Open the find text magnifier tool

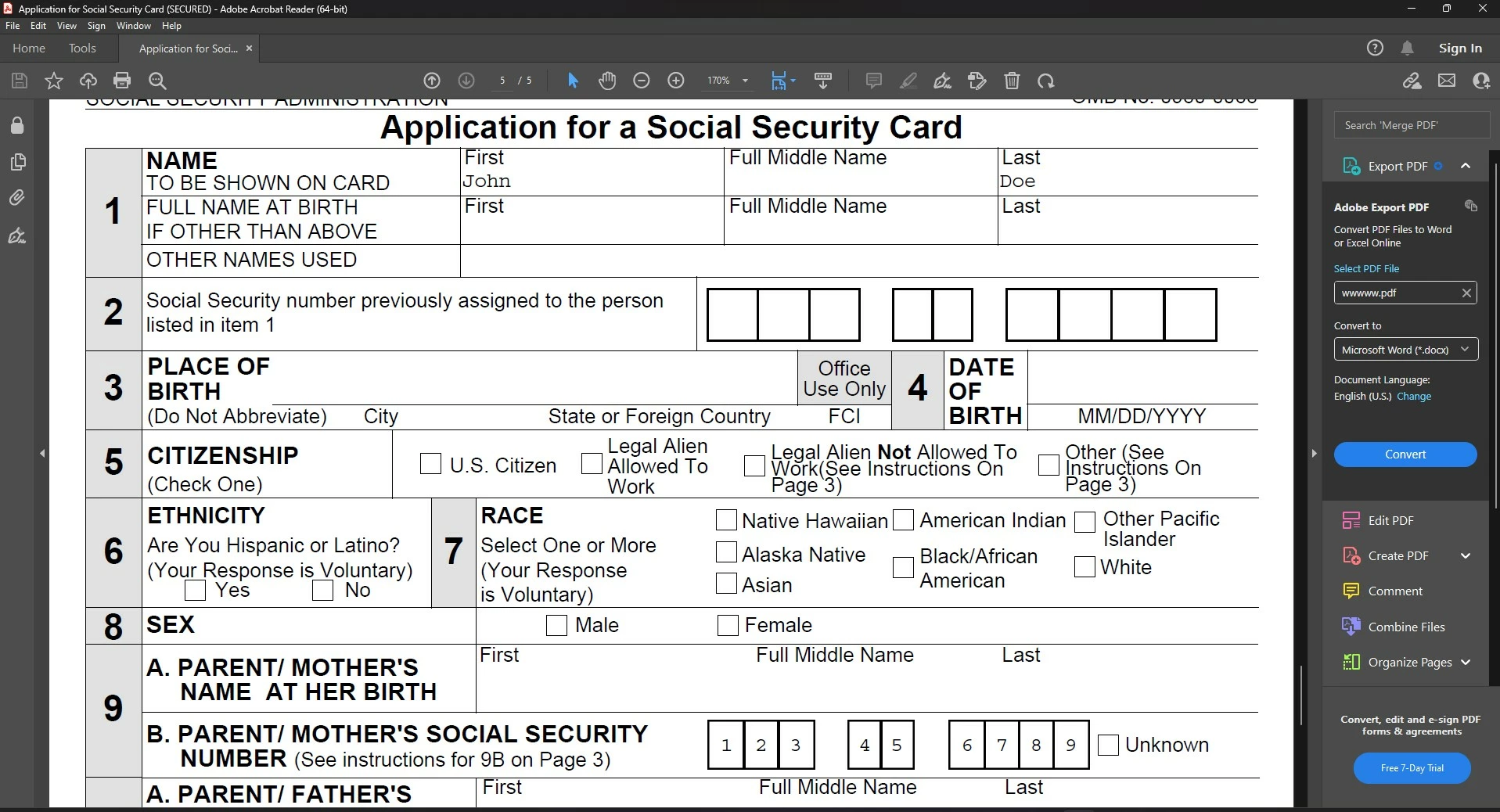(x=157, y=81)
